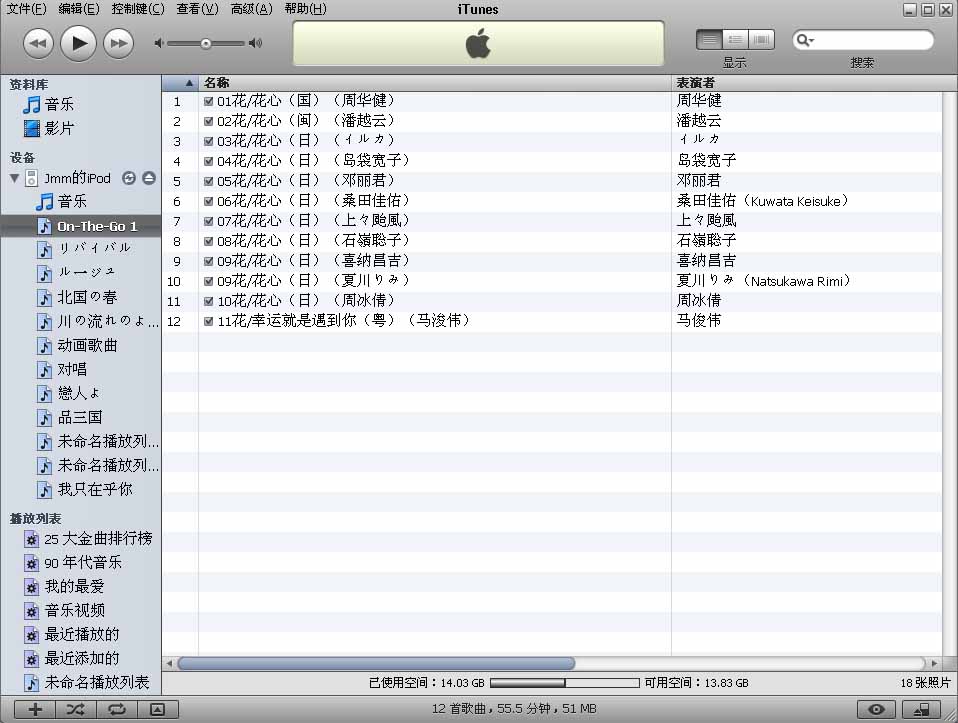Viewport: 958px width, 723px height.
Task: Select 音乐 under Jmm的iPod
Action: click(x=72, y=202)
